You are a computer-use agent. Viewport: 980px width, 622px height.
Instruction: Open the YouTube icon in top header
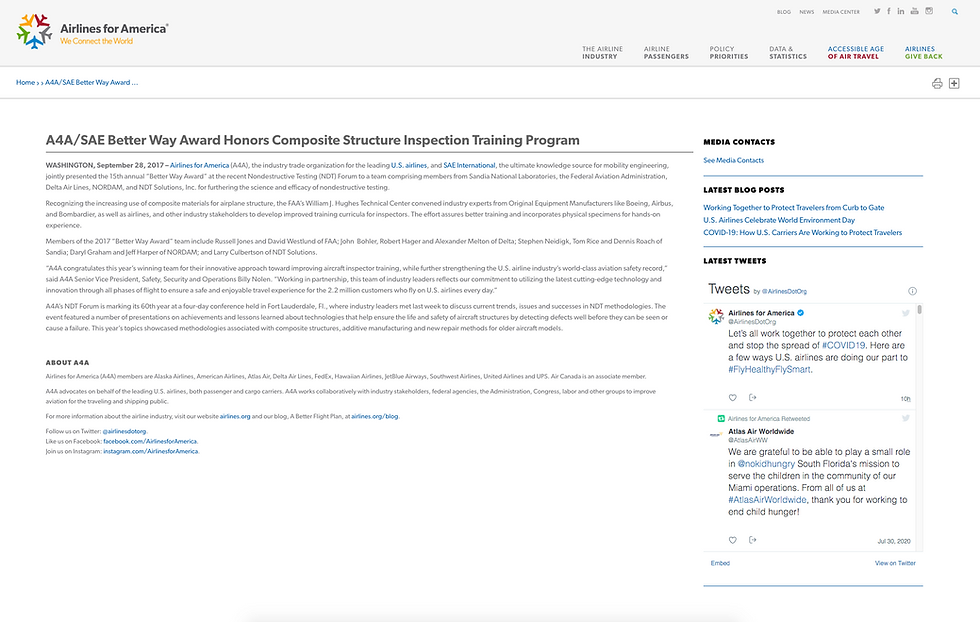pyautogui.click(x=914, y=11)
